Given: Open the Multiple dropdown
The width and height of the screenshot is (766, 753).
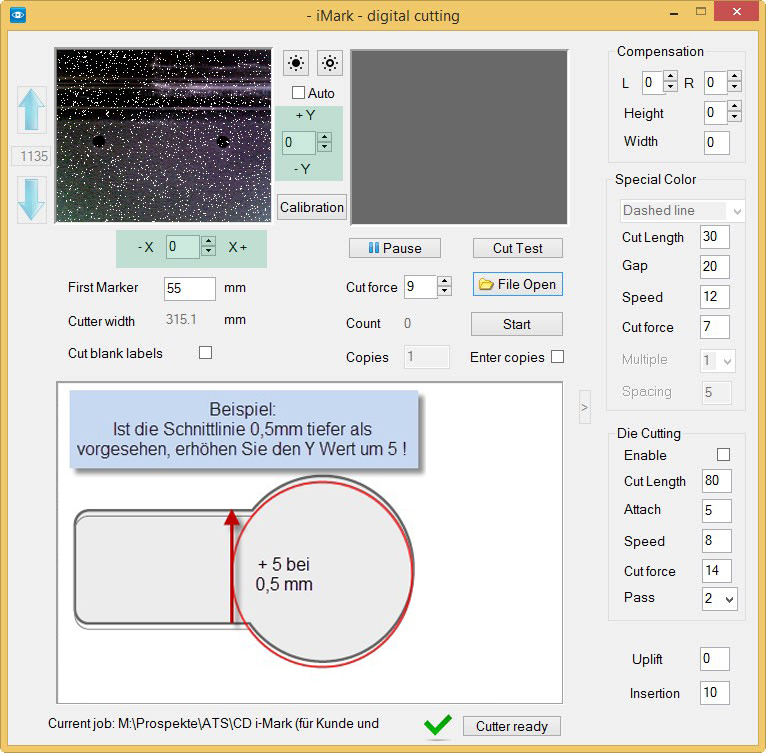Looking at the screenshot, I should 719,361.
